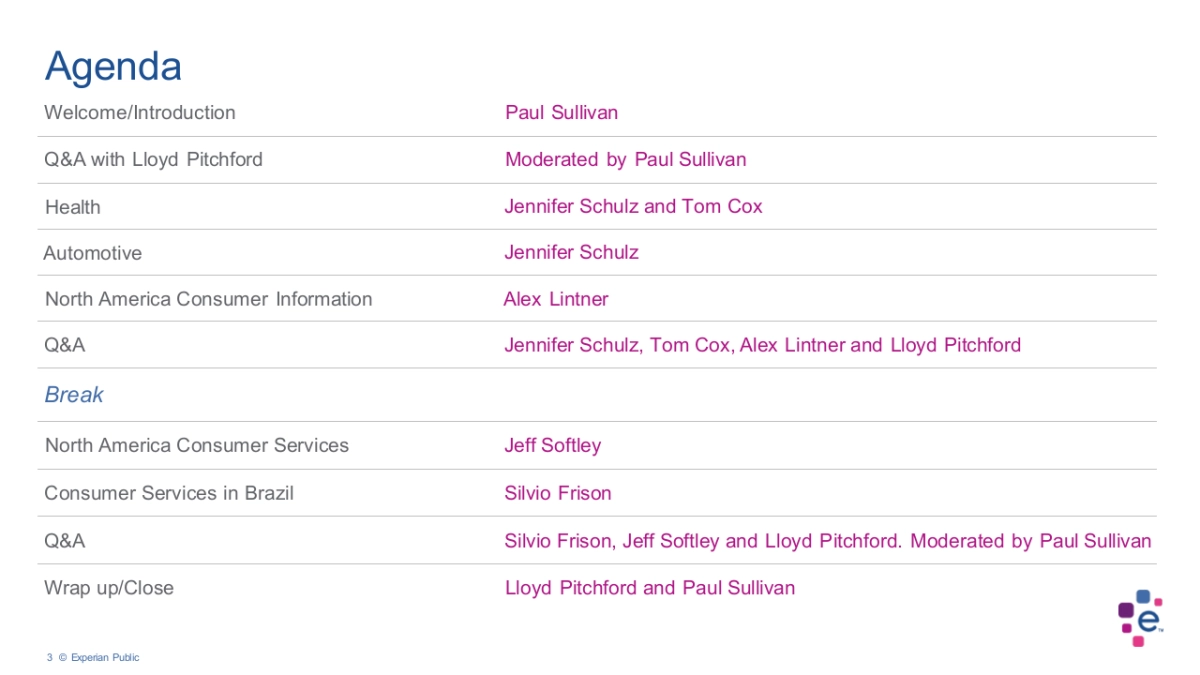1200x675 pixels.
Task: Click the Alex Lintner presenter name
Action: [556, 299]
